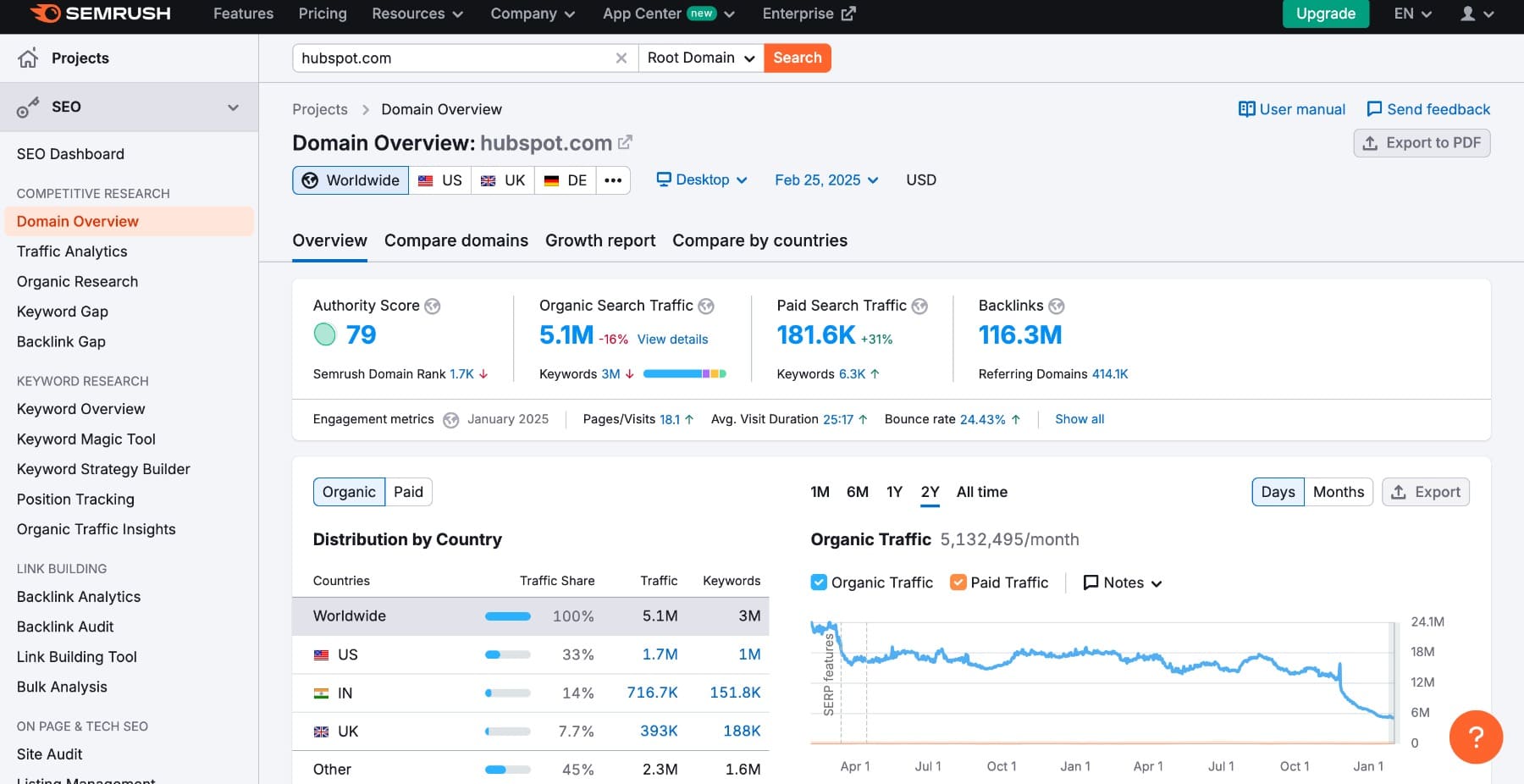Uncheck the Organic Traffic checkbox

tap(818, 582)
